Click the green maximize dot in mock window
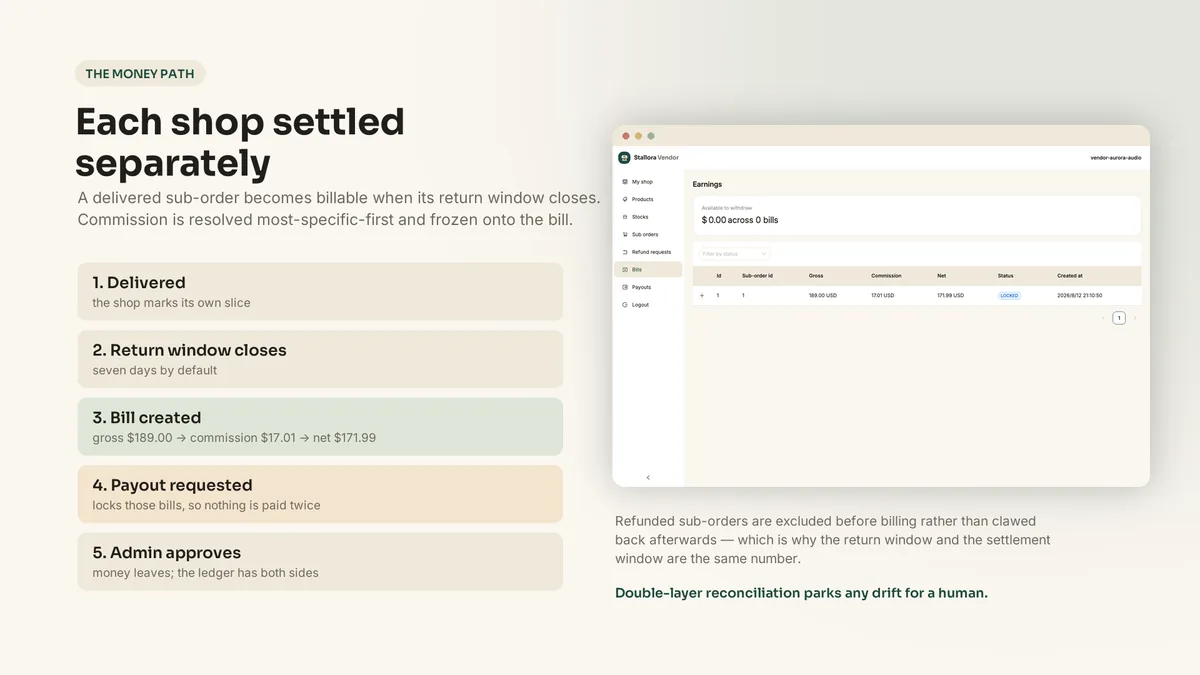Image resolution: width=1200 pixels, height=675 pixels. pyautogui.click(x=651, y=136)
